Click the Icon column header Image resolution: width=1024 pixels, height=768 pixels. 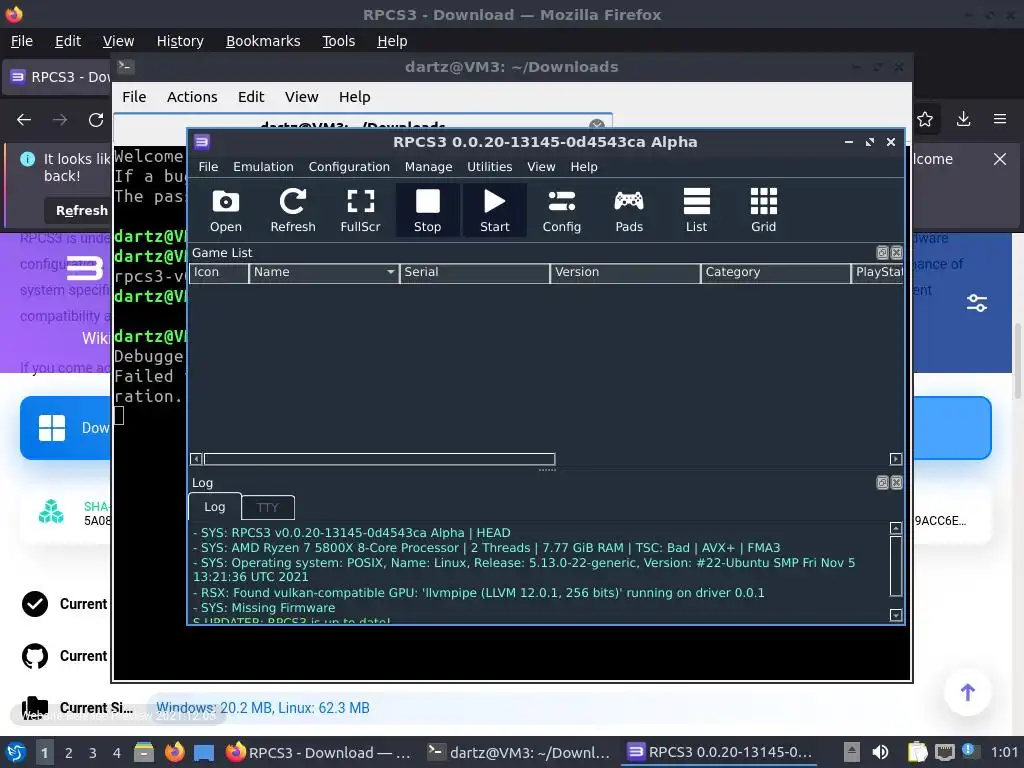pos(219,272)
